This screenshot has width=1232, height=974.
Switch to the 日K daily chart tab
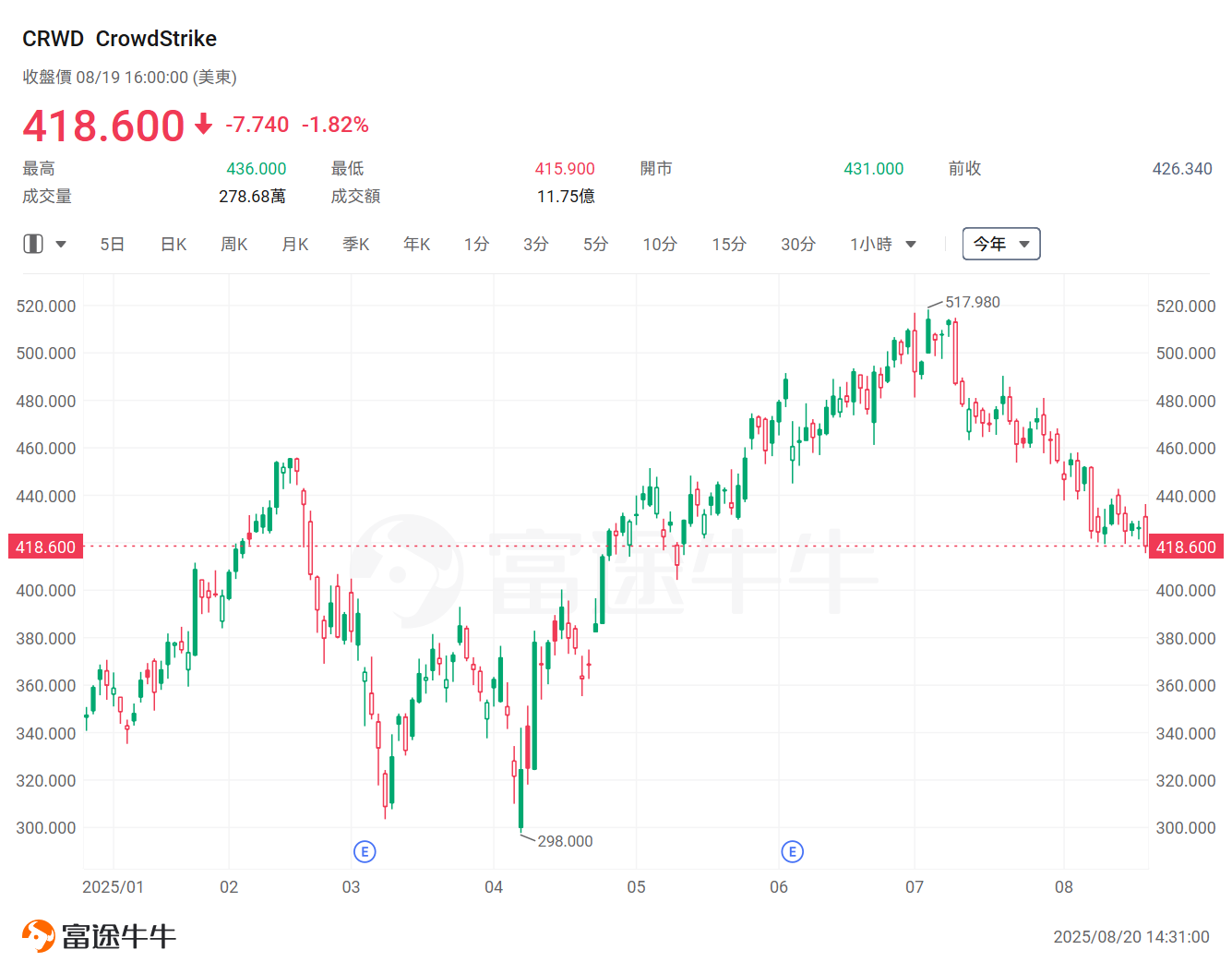coord(173,244)
